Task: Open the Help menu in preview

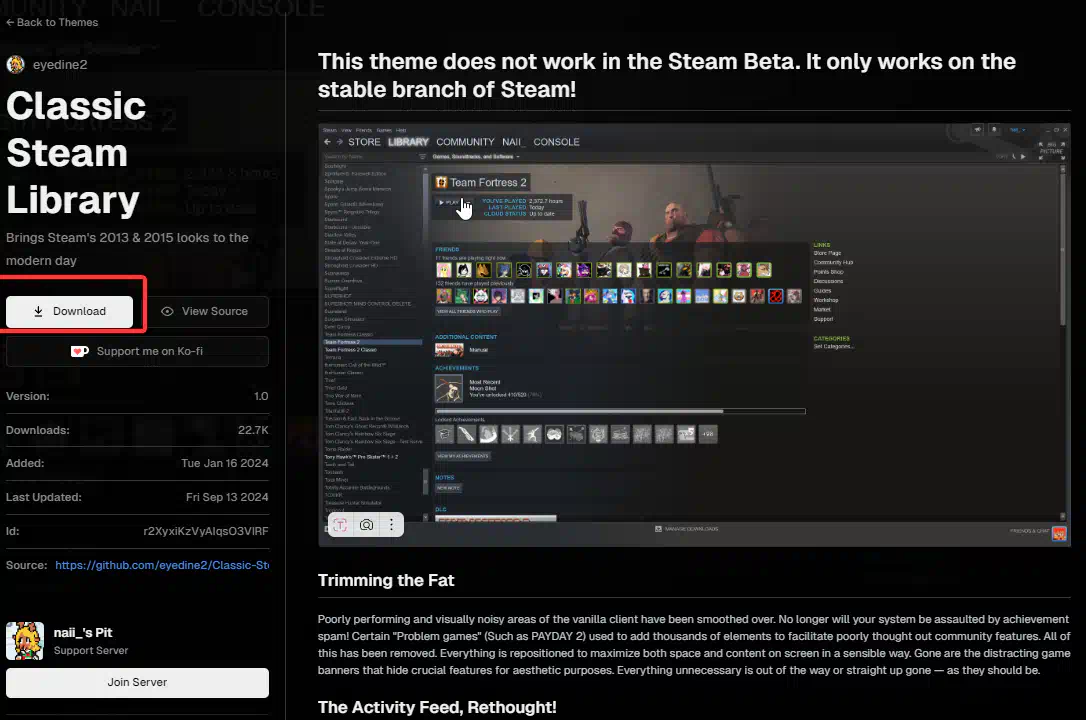Action: [401, 130]
